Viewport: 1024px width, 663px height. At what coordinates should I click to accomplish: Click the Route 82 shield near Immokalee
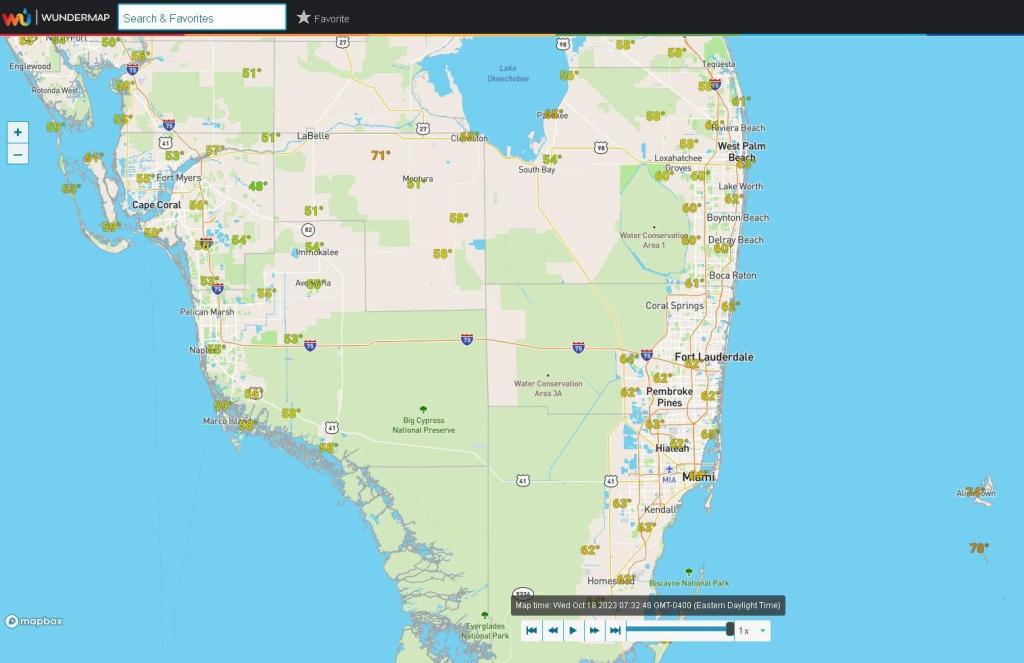click(x=308, y=230)
